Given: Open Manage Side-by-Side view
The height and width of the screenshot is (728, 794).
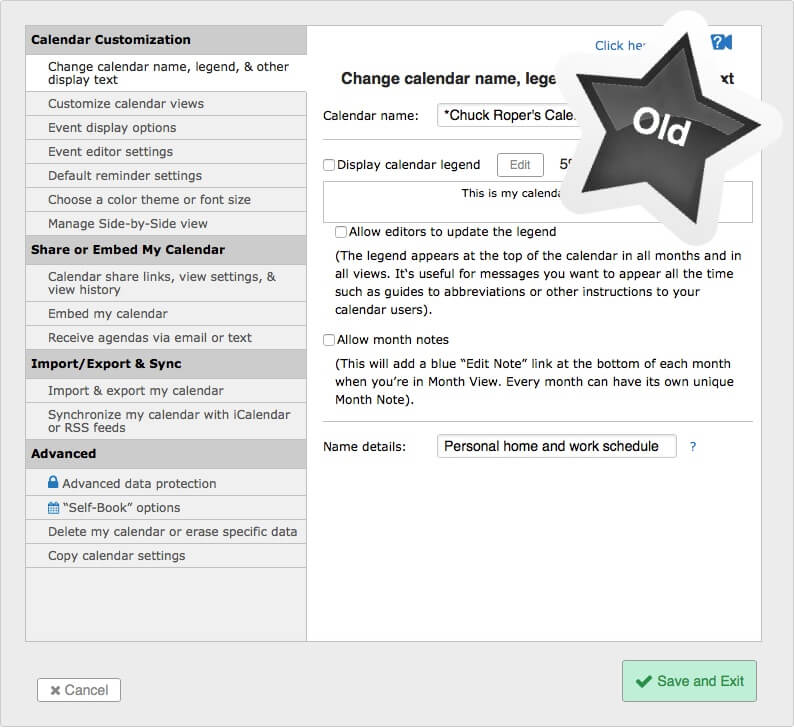Looking at the screenshot, I should pos(166,224).
